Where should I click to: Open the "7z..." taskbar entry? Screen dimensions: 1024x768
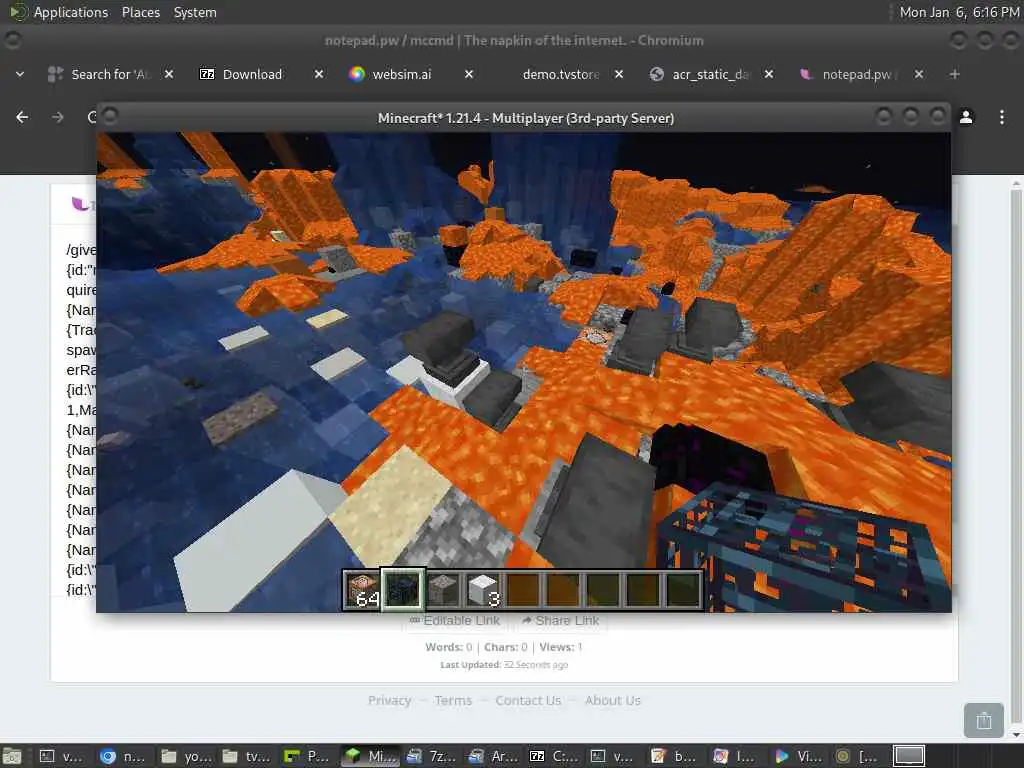pos(430,756)
